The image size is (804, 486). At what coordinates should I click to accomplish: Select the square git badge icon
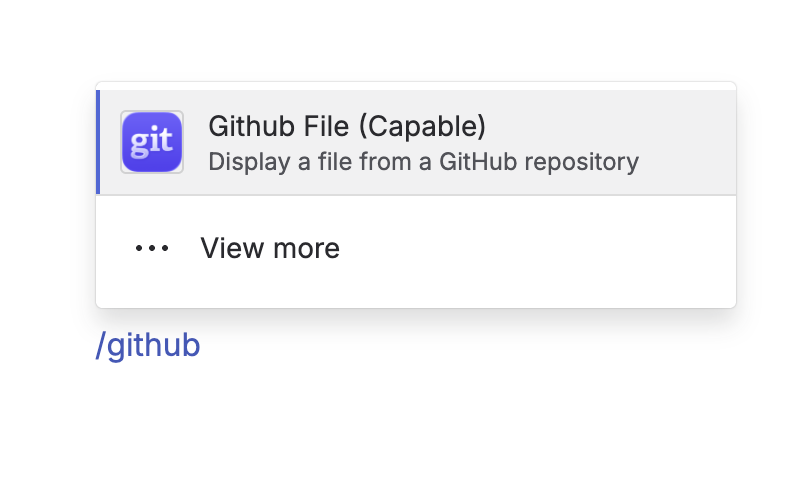(152, 142)
